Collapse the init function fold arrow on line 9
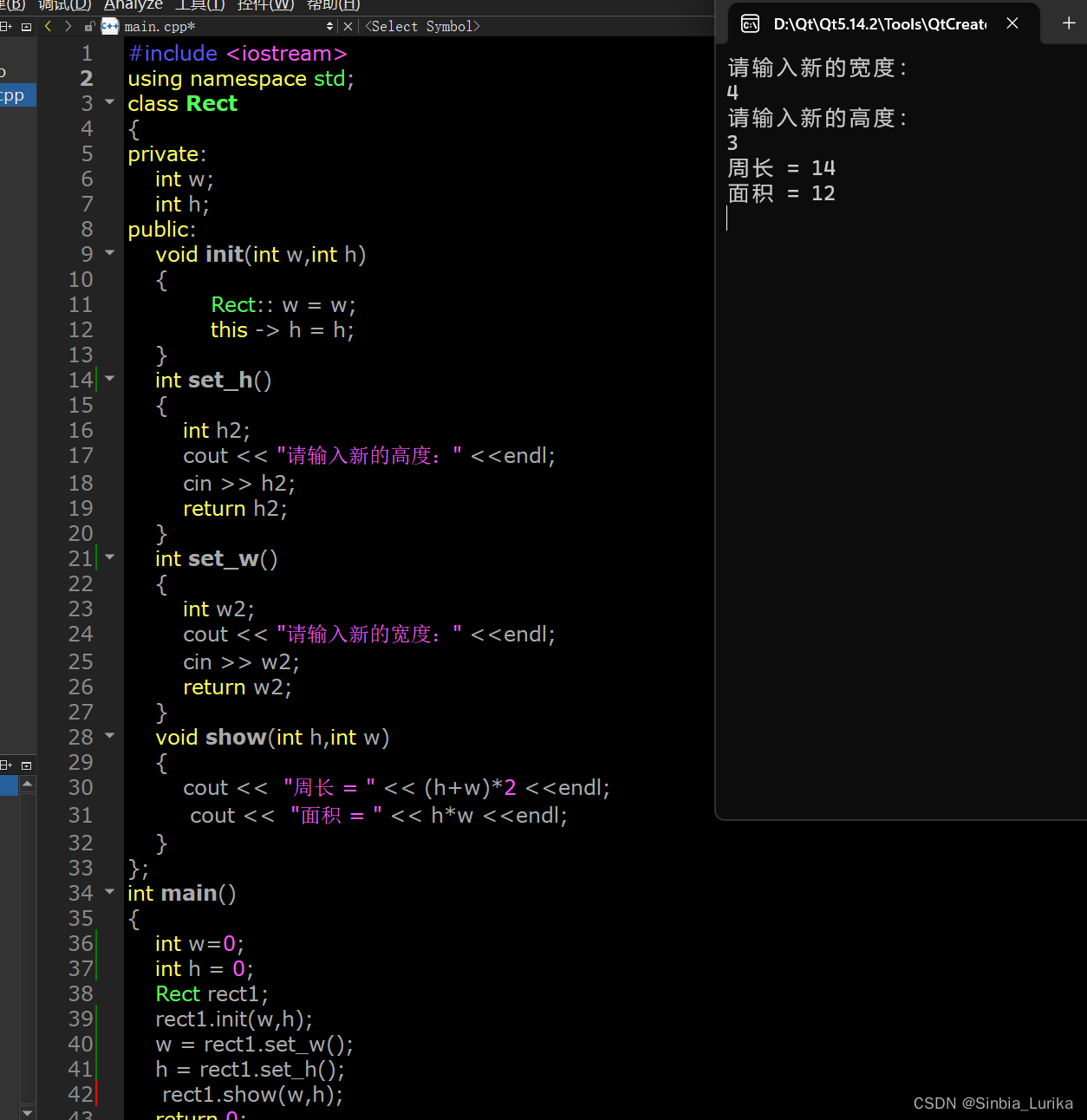 (110, 253)
